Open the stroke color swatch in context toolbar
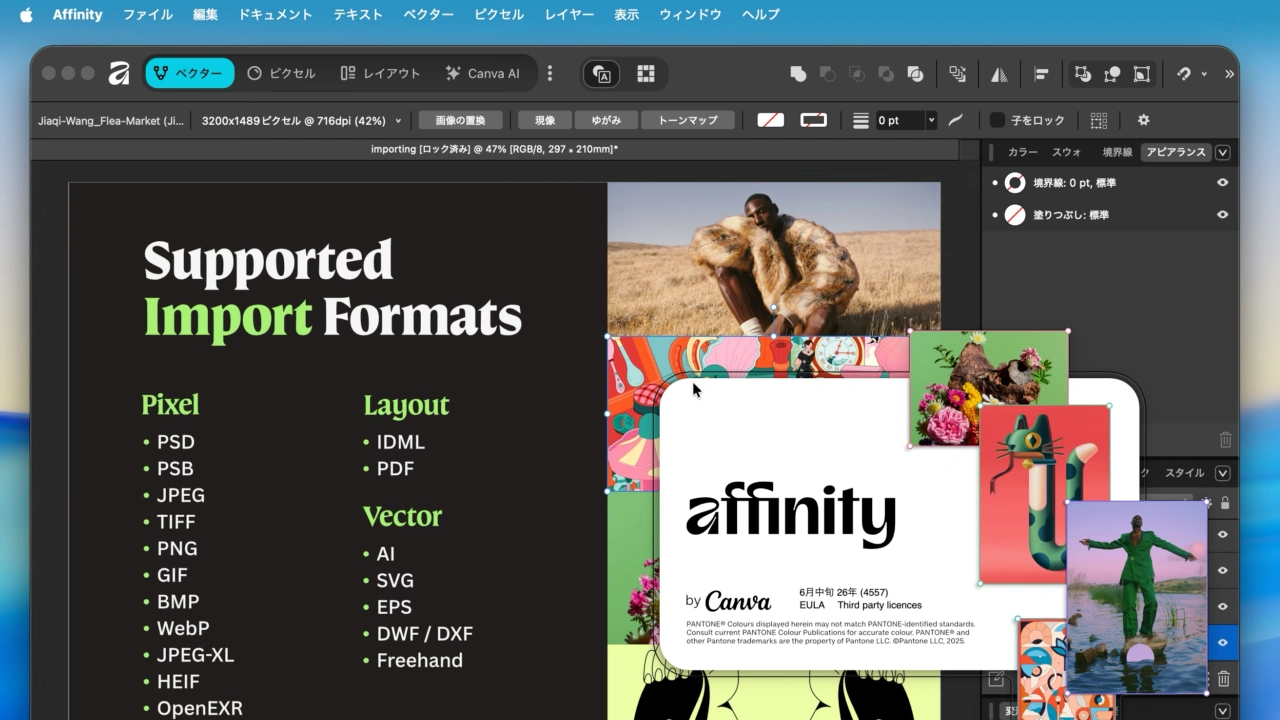The width and height of the screenshot is (1280, 720). coord(814,120)
